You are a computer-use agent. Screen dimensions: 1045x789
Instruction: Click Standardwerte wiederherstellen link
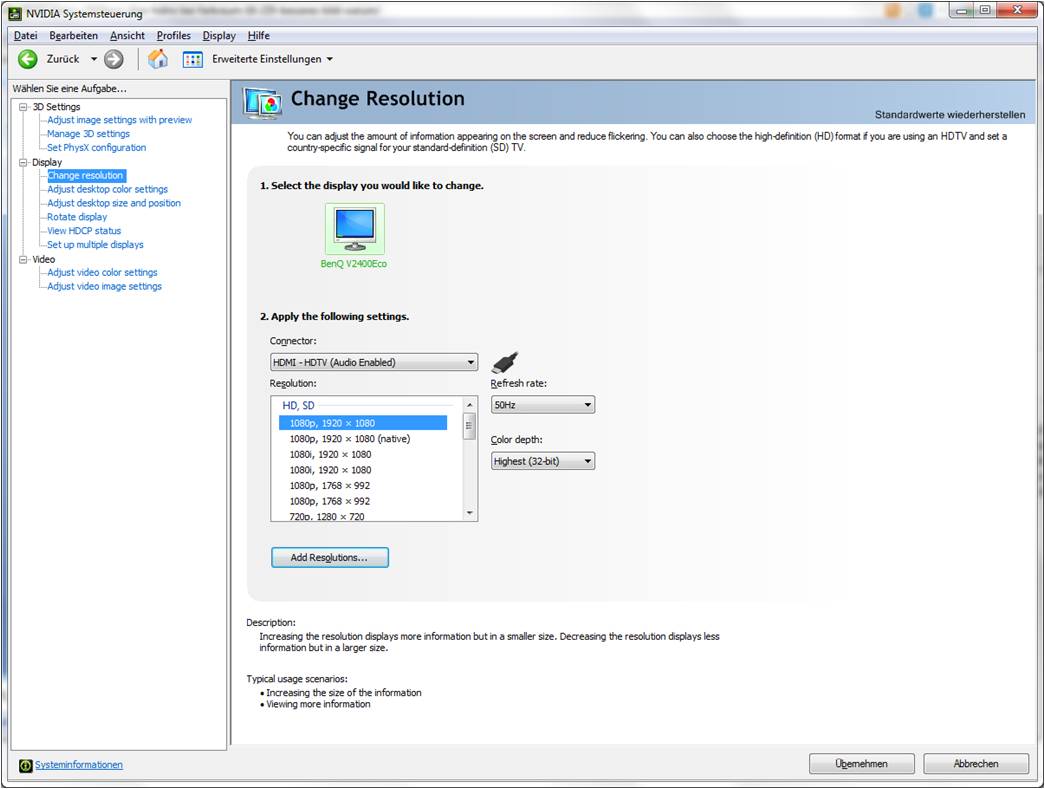point(949,115)
